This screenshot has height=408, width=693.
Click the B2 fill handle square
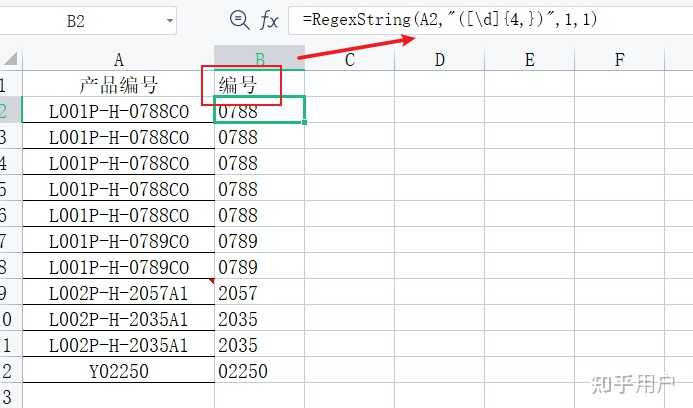[x=305, y=122]
